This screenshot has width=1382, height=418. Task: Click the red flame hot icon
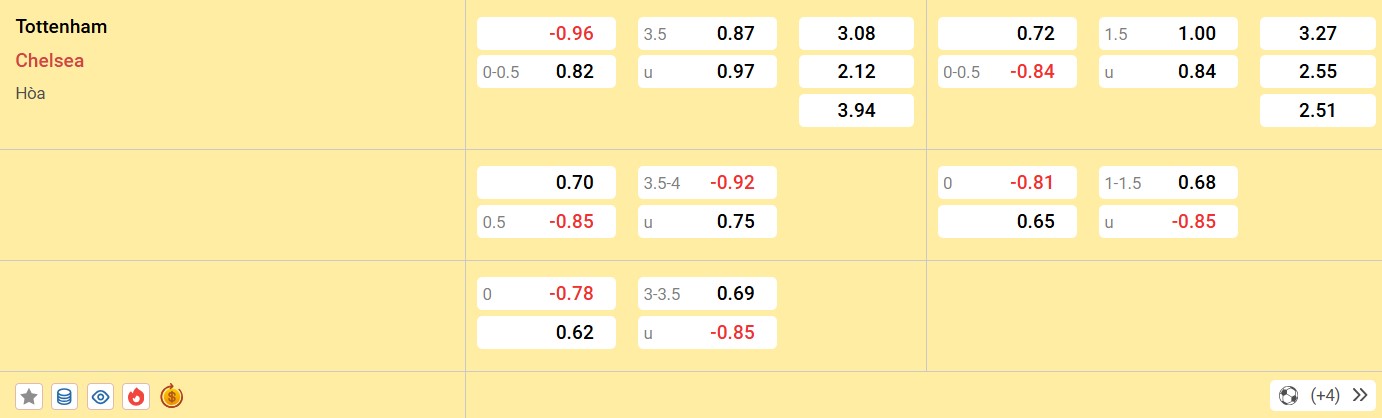tap(136, 396)
